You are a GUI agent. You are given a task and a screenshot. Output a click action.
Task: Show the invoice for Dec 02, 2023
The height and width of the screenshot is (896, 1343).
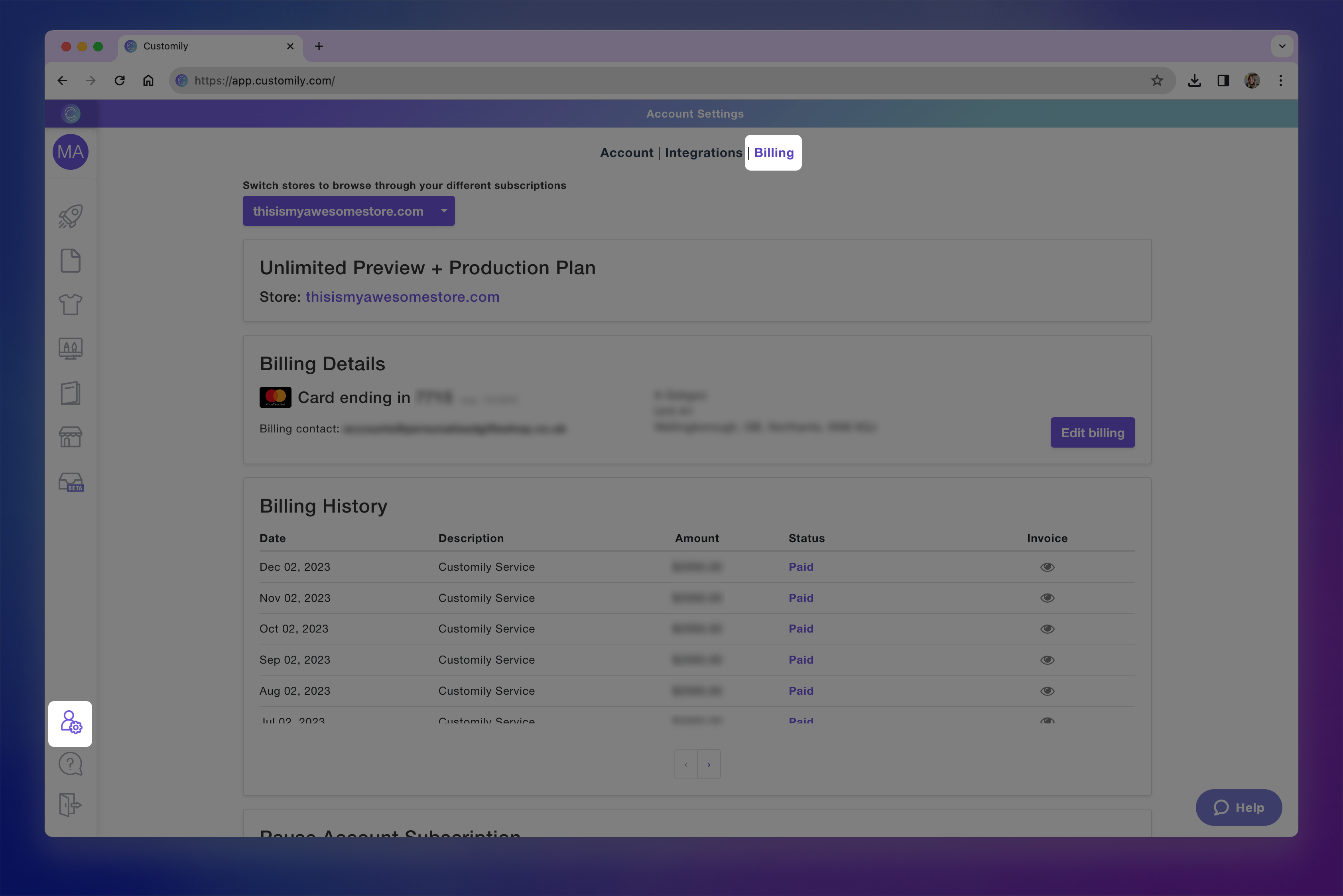[1047, 567]
